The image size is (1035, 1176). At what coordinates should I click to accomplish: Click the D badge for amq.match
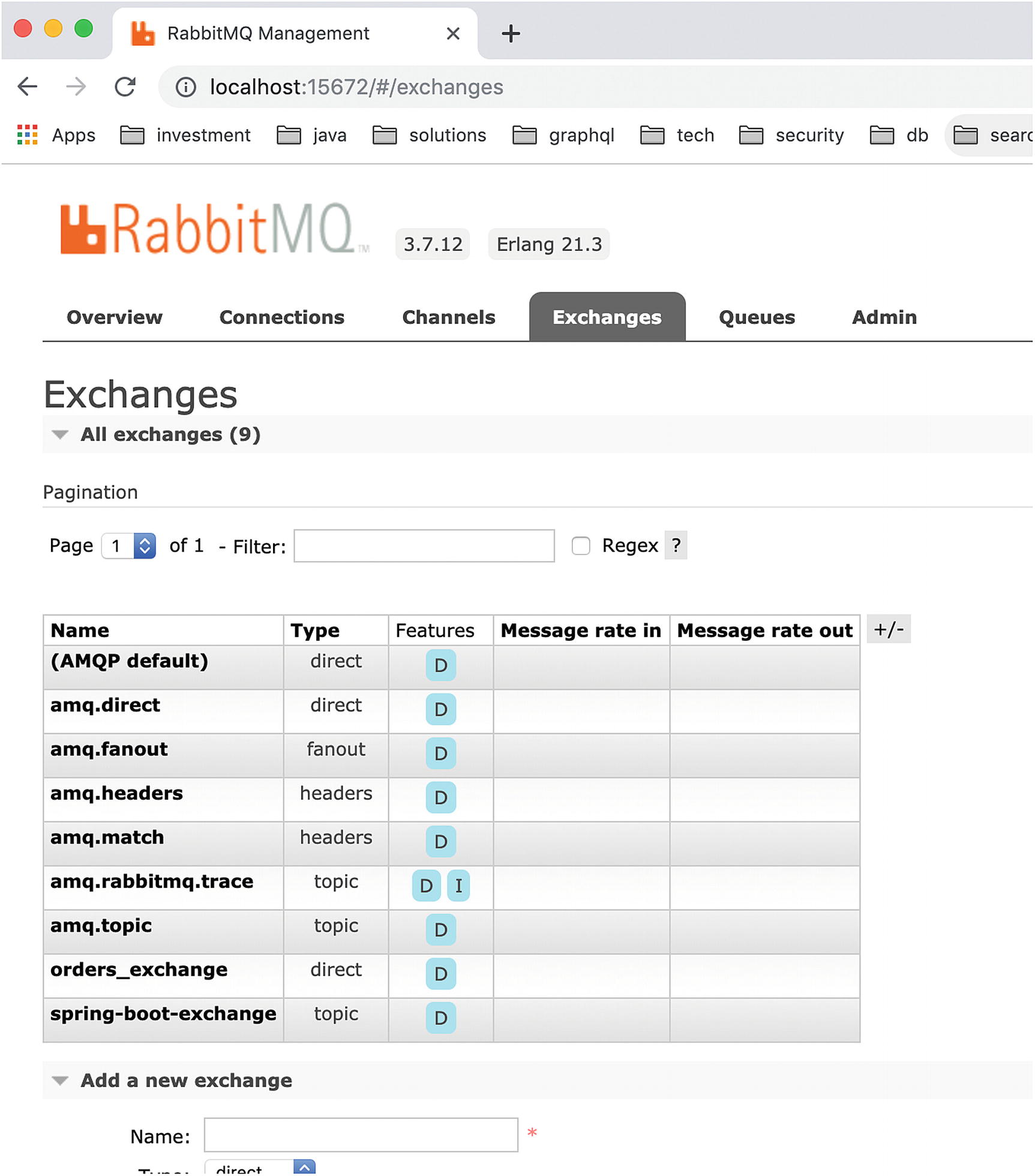(440, 841)
